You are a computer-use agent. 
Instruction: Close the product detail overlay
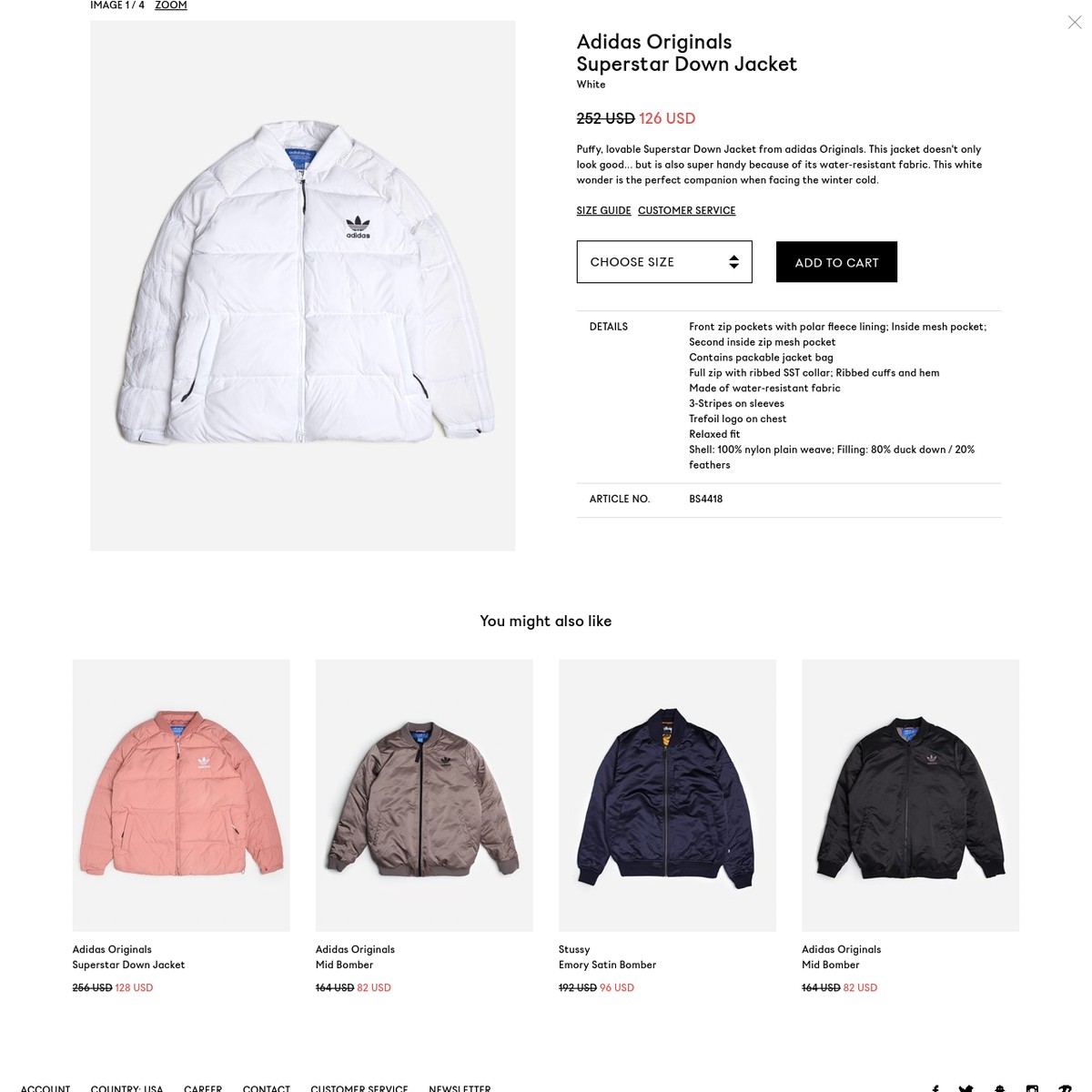tap(1075, 22)
